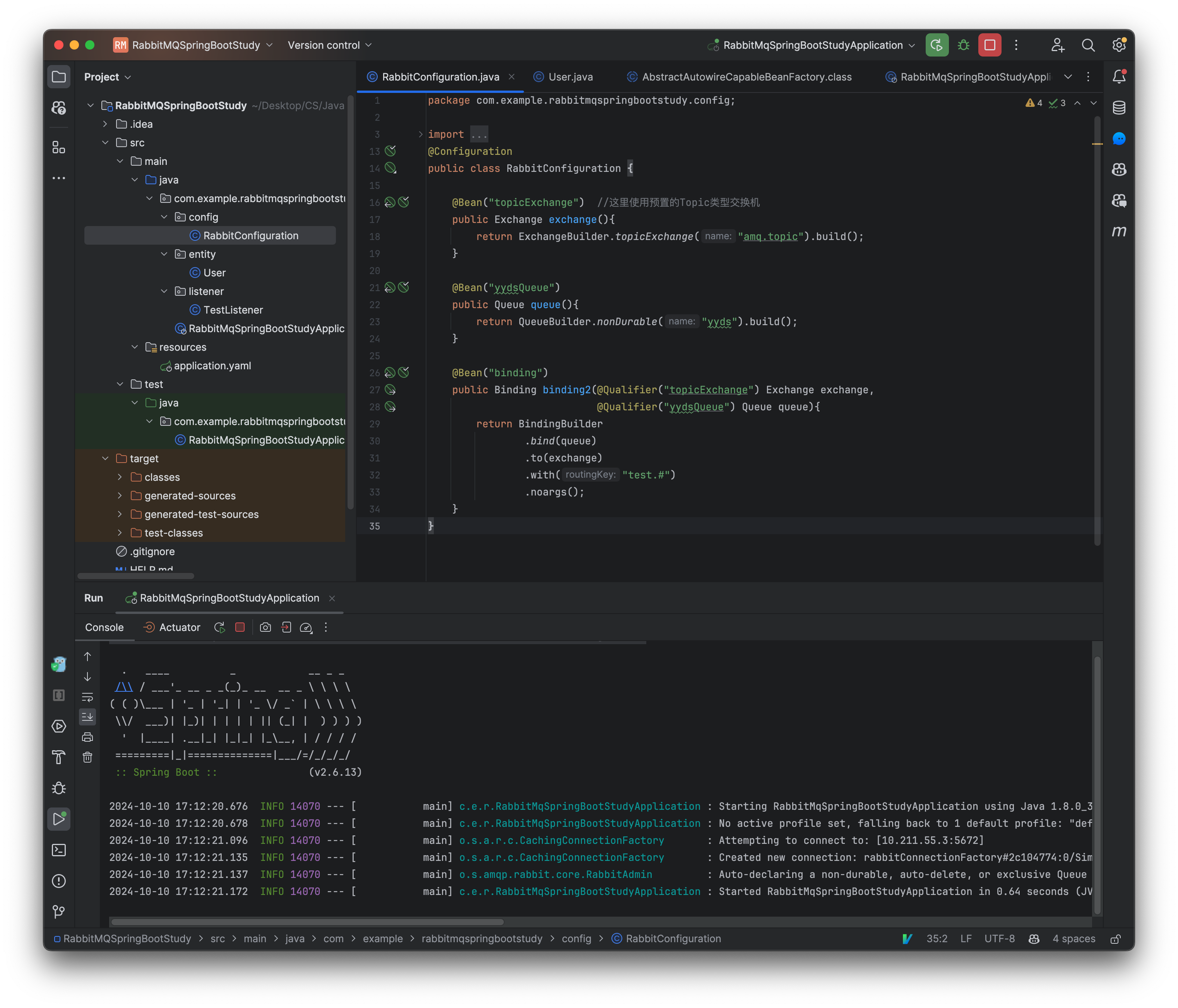Toggle read-only mode via the status bar lock
The image size is (1178, 1008).
(1115, 939)
